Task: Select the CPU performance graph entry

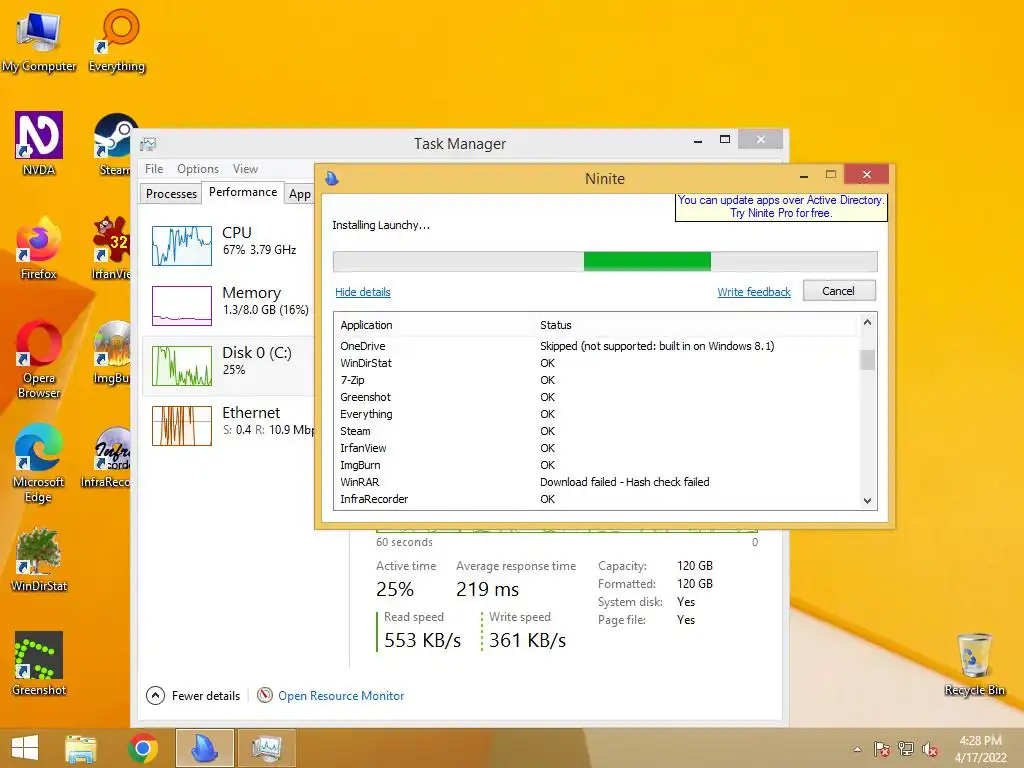Action: tap(229, 246)
